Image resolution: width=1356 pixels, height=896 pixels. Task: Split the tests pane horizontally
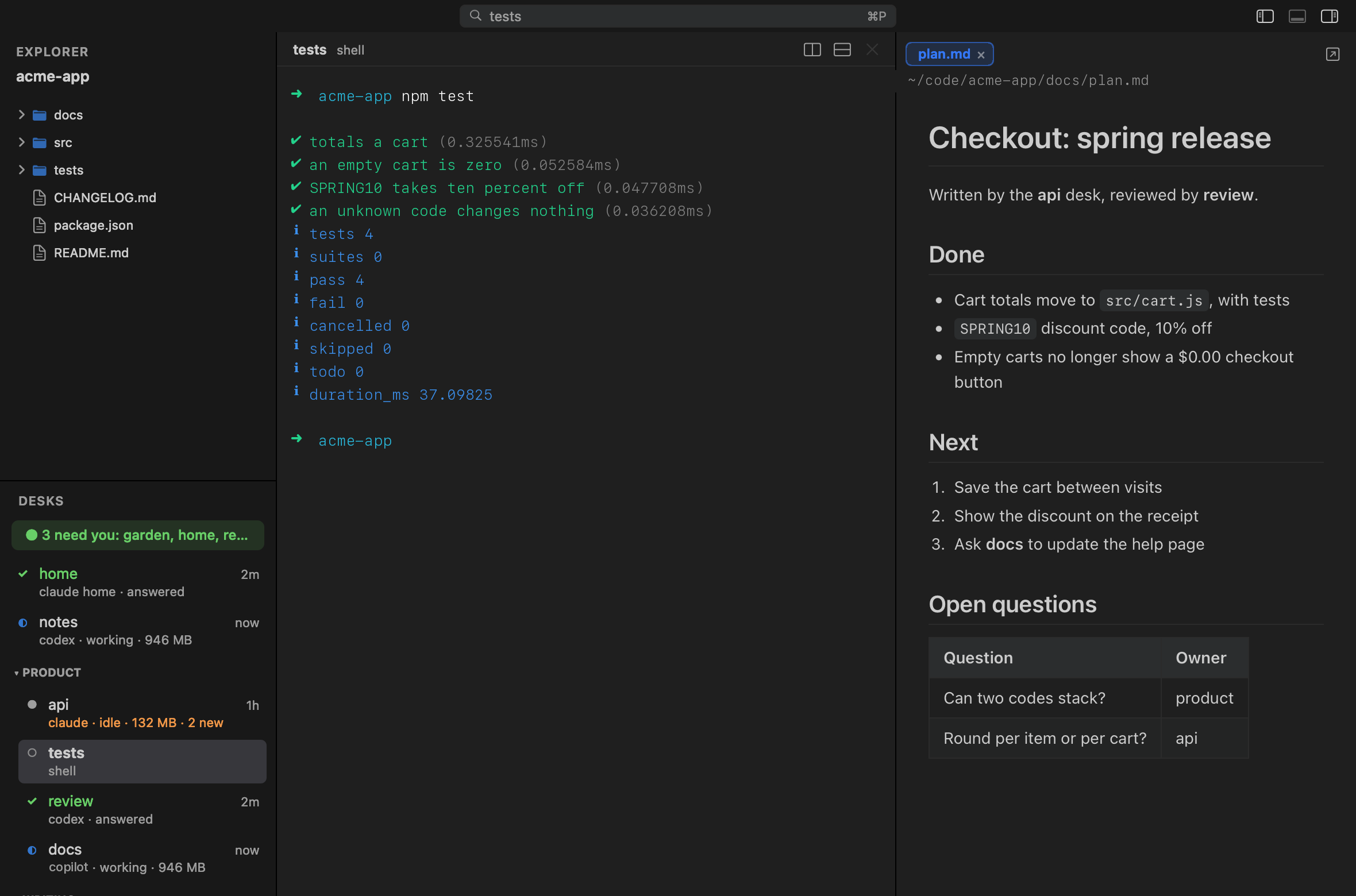[x=842, y=50]
